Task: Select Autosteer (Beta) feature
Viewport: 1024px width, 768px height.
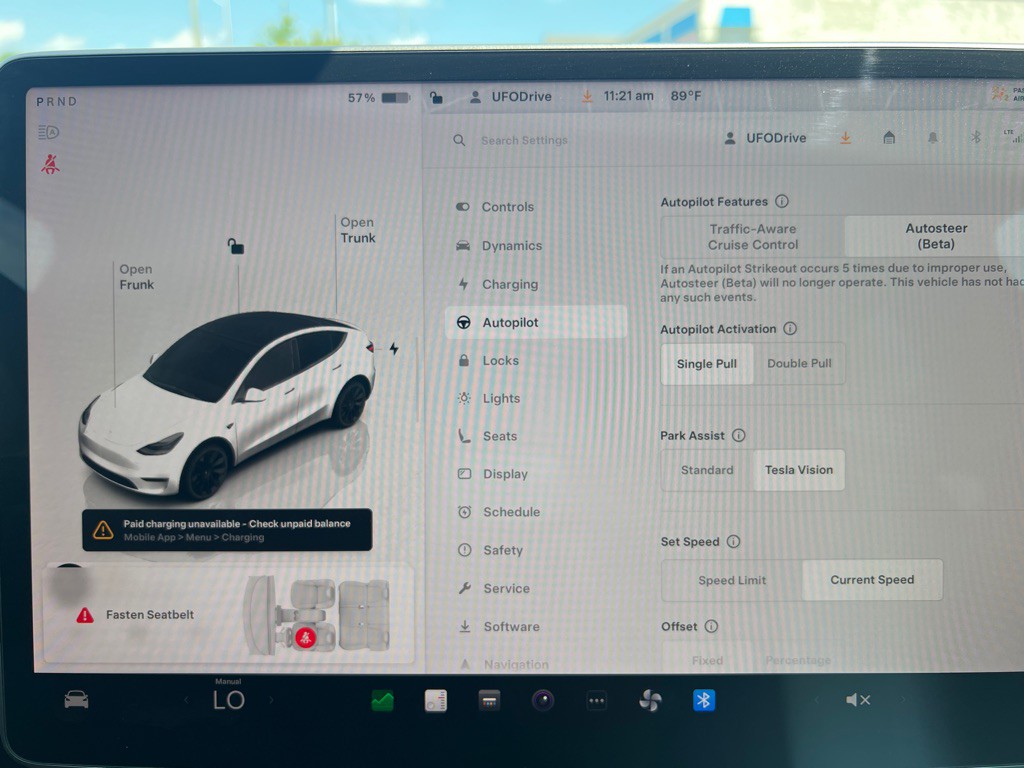Action: point(936,236)
